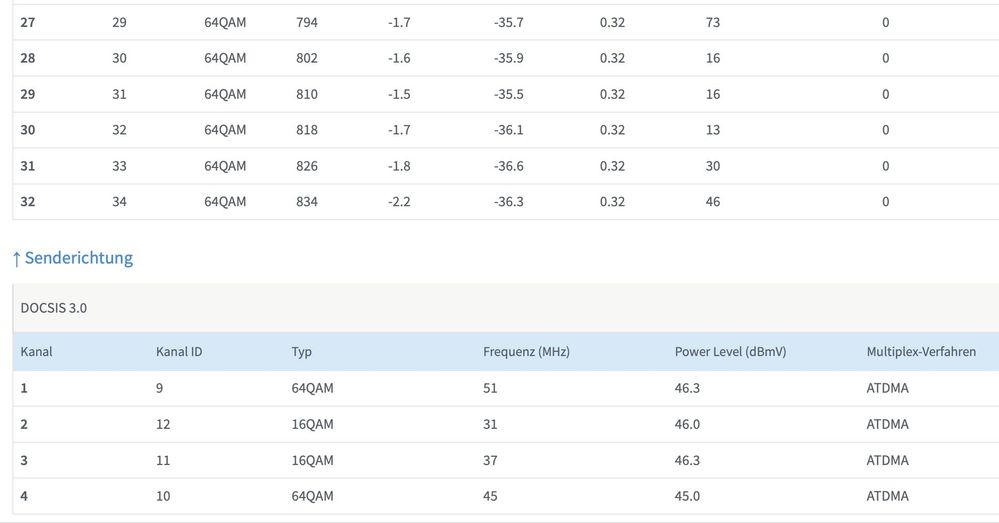The width and height of the screenshot is (999, 523).
Task: Click the 64QAM cell in channel 30
Action: point(225,130)
